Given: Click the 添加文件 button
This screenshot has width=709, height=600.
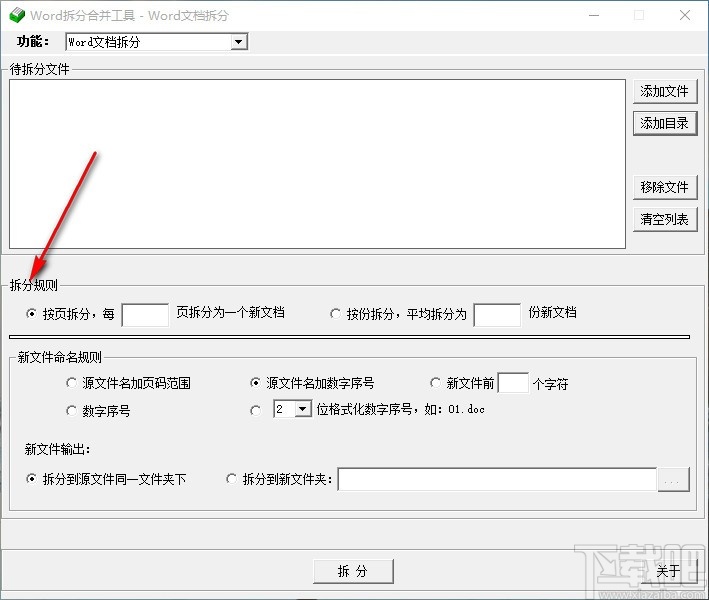Looking at the screenshot, I should (665, 91).
